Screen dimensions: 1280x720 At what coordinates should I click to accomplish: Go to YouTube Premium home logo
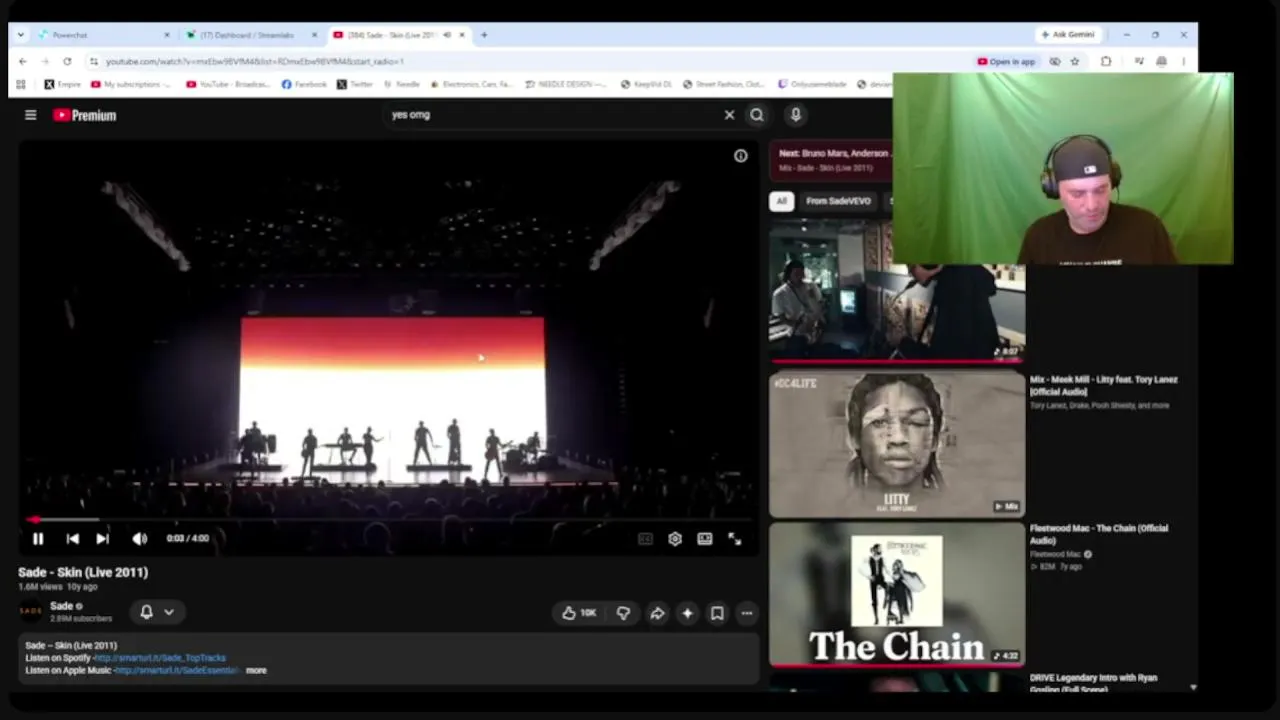click(85, 115)
